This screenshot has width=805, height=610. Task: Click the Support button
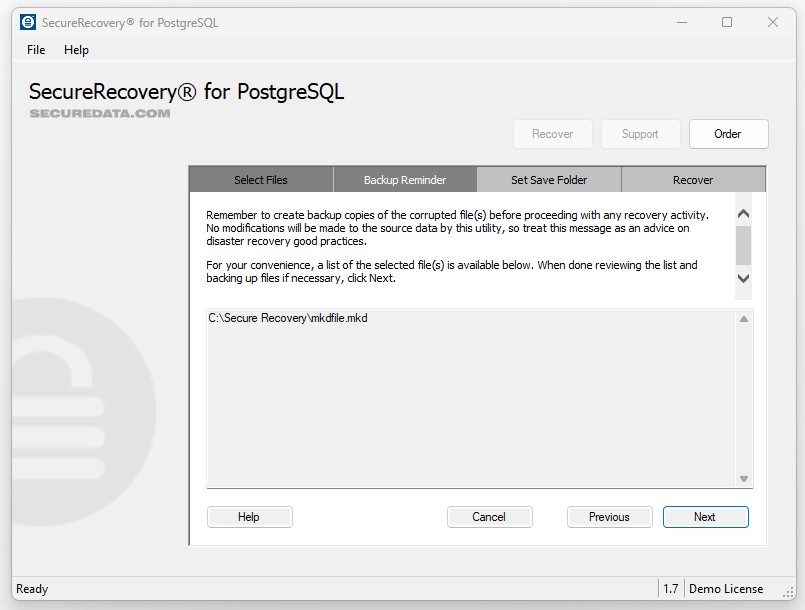[640, 134]
